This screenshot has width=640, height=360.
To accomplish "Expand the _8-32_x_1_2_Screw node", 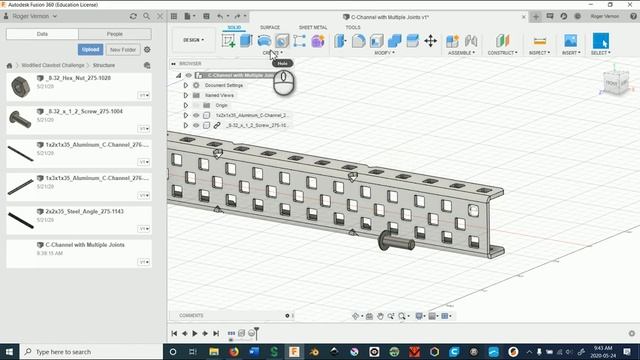I will point(186,125).
